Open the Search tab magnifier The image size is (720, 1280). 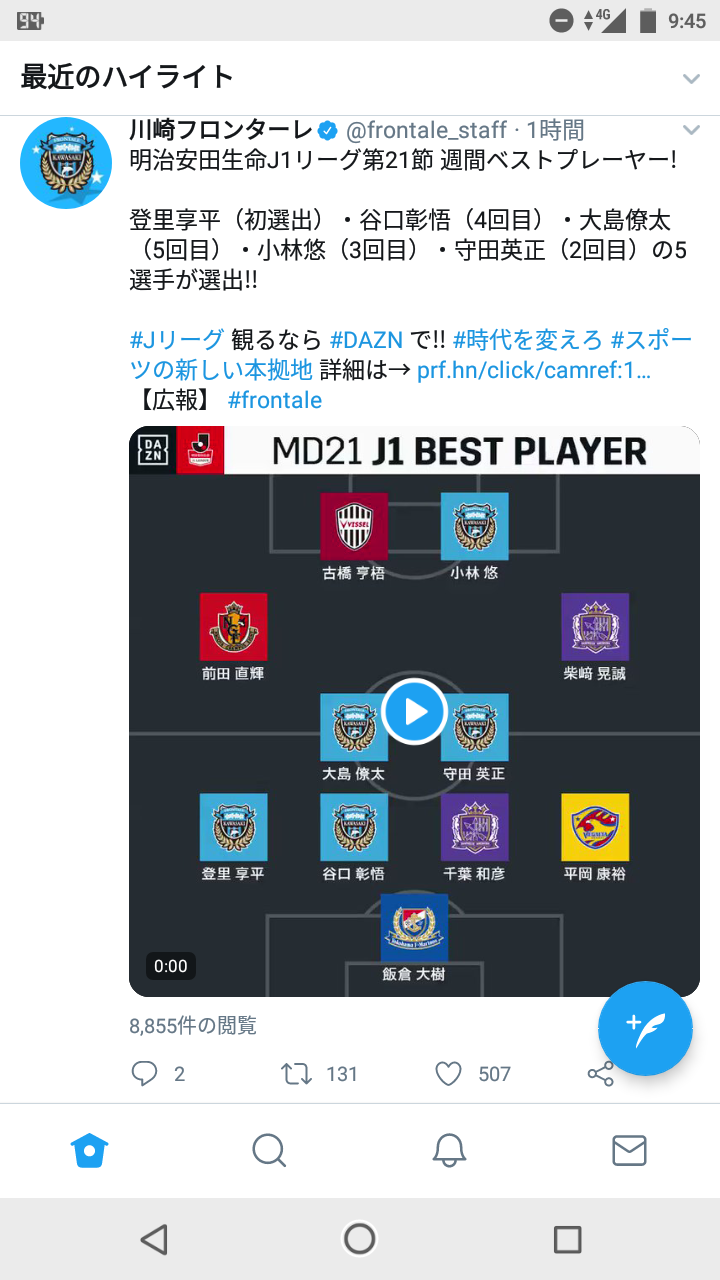click(269, 1151)
